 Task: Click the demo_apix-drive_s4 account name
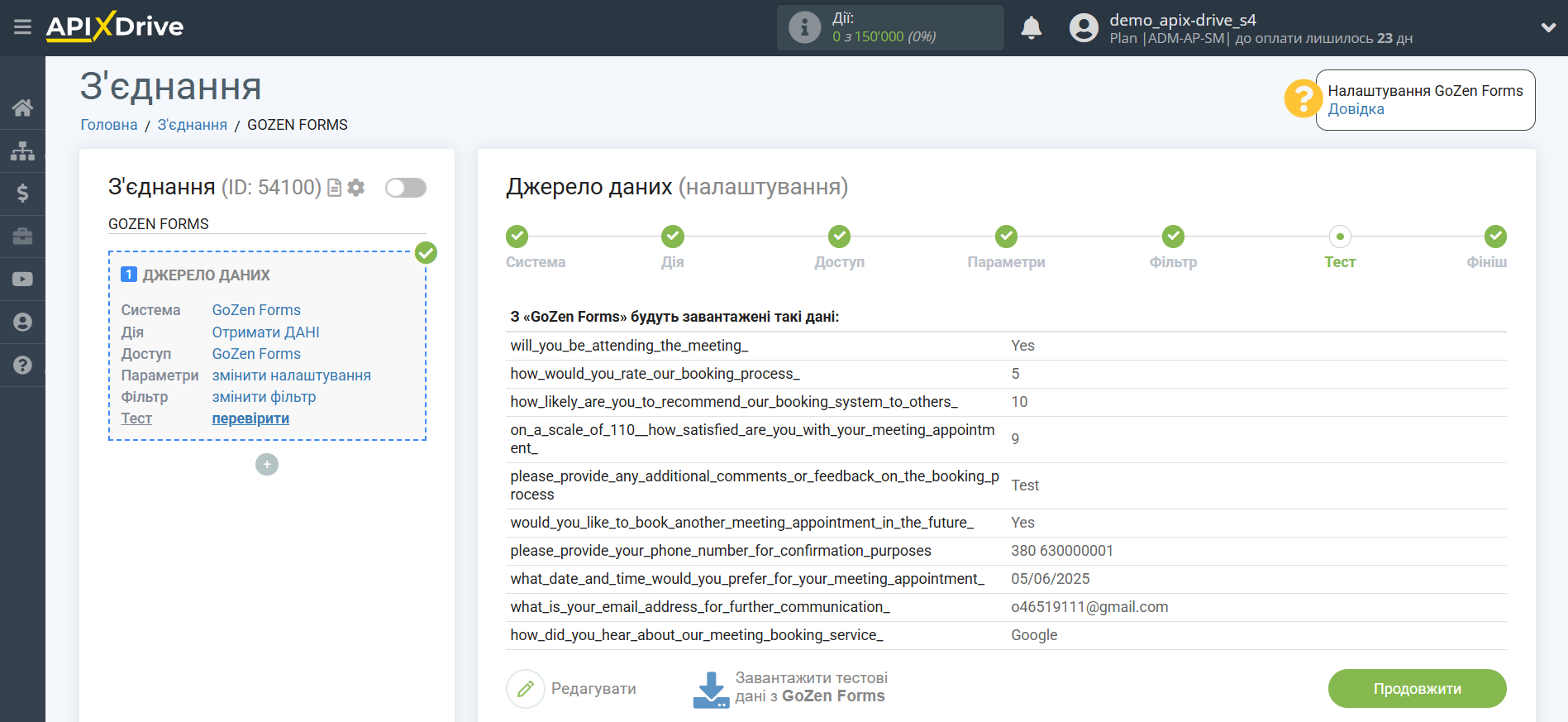tap(1182, 20)
